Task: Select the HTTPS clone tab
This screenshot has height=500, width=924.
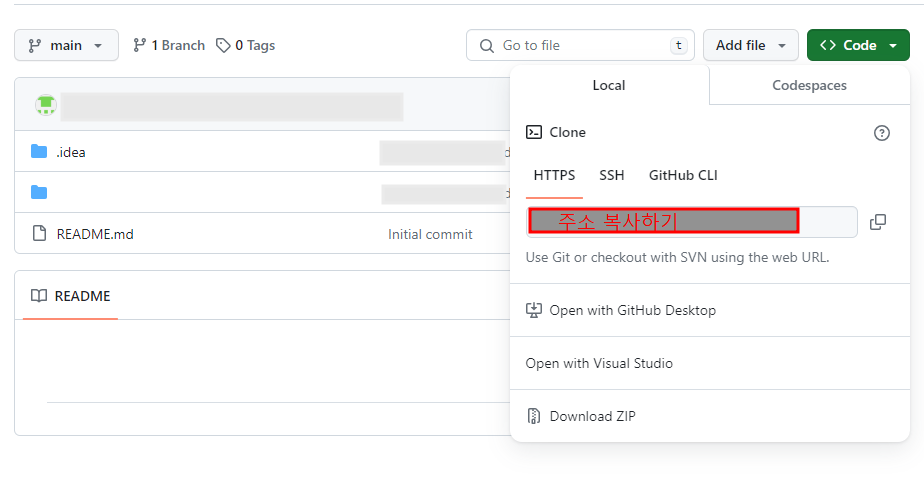Action: (x=554, y=176)
